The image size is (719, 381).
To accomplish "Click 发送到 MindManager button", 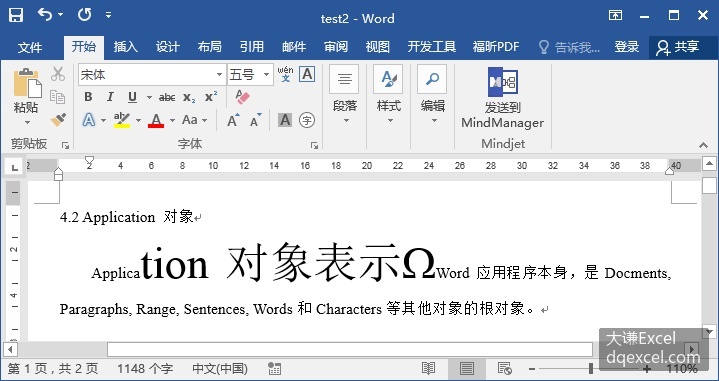I will pyautogui.click(x=503, y=98).
